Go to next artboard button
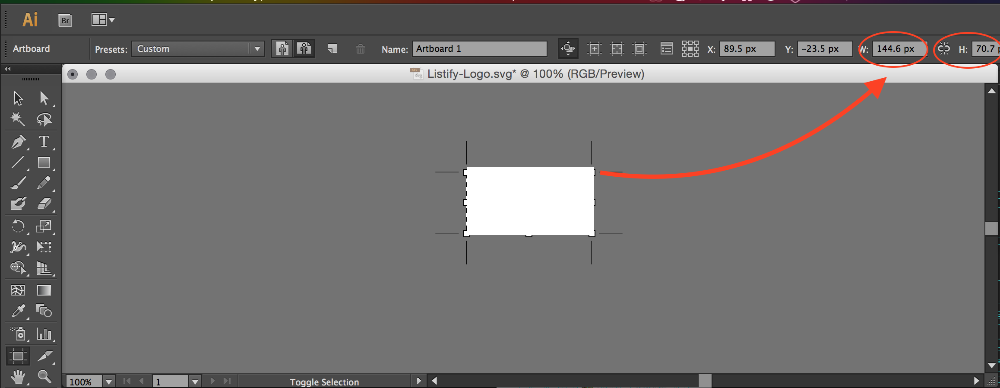The image size is (1000, 388). pos(212,382)
